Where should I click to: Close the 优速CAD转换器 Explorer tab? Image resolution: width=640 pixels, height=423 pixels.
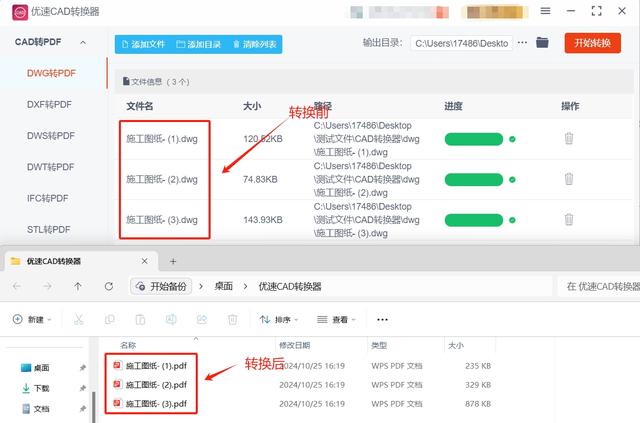click(144, 261)
